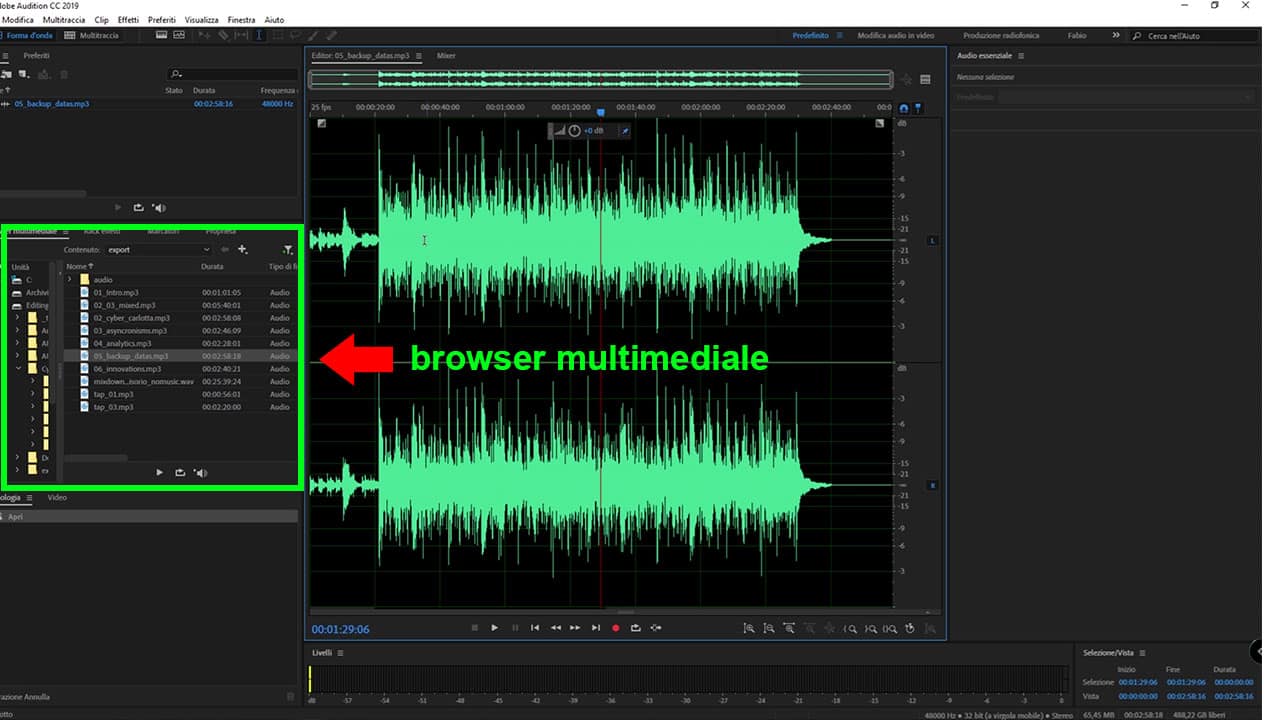Viewport: 1280px width, 720px height.
Task: Switch to Multitraccia view
Action: coord(92,35)
